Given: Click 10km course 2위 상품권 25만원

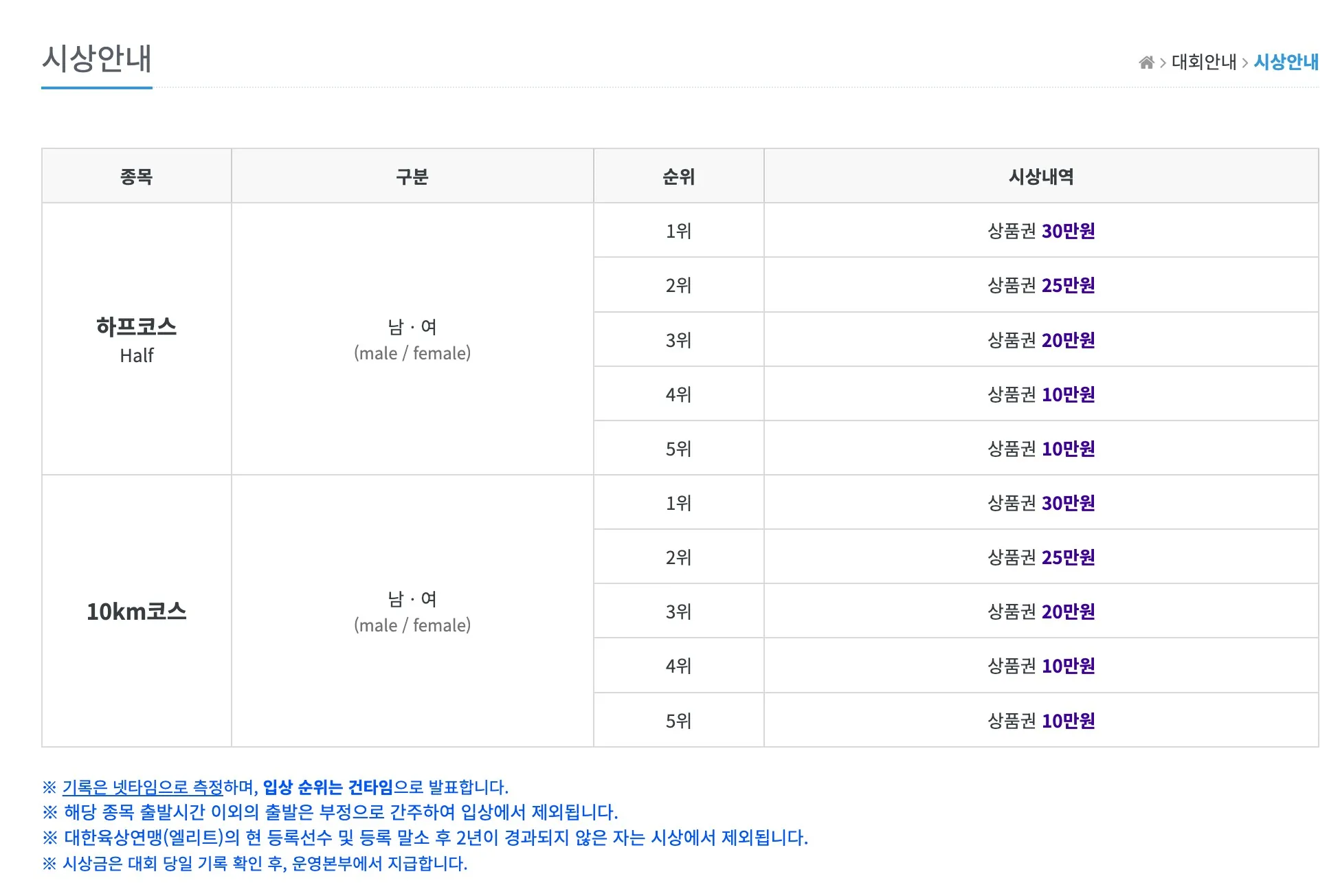Looking at the screenshot, I should coord(1040,557).
